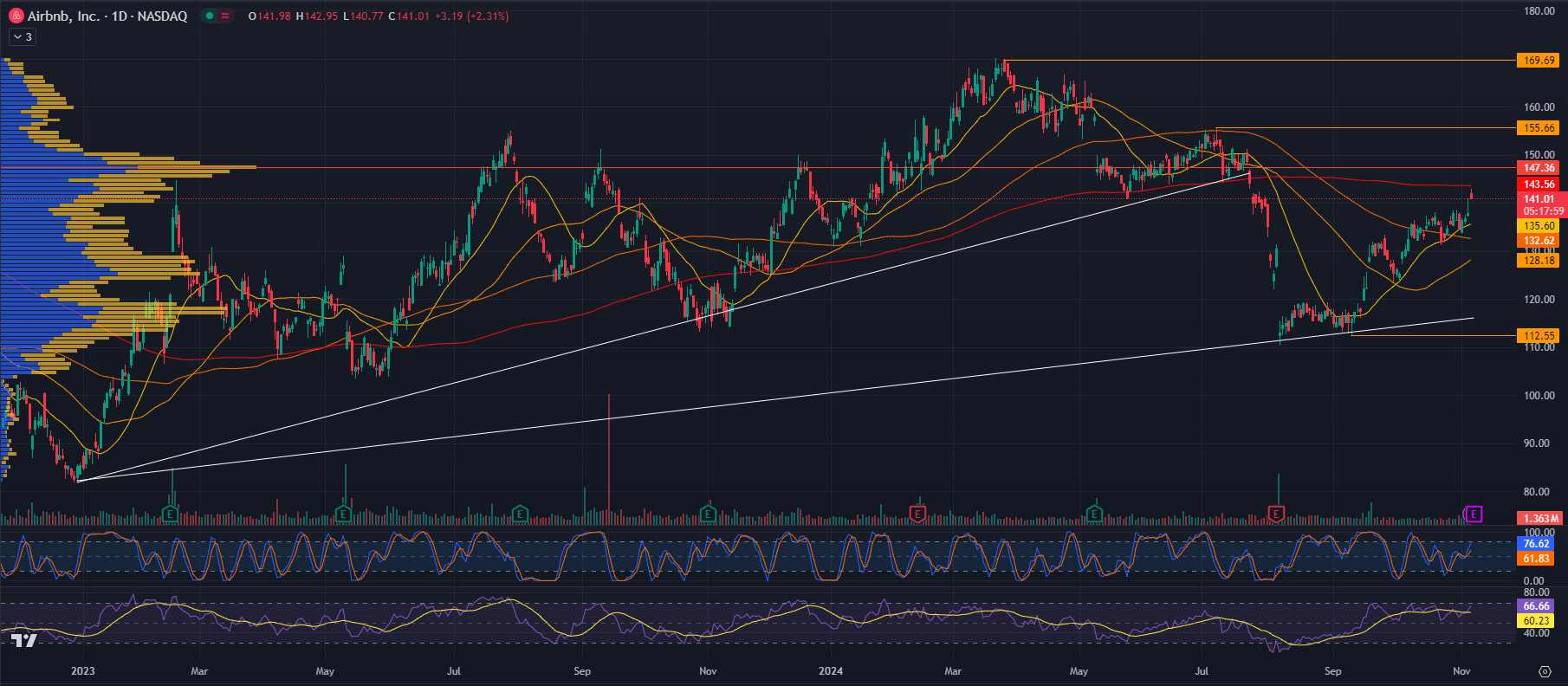Screen dimensions: 1568x686
Task: Click the 40.00 RSI scale label
Action: [x=1536, y=633]
